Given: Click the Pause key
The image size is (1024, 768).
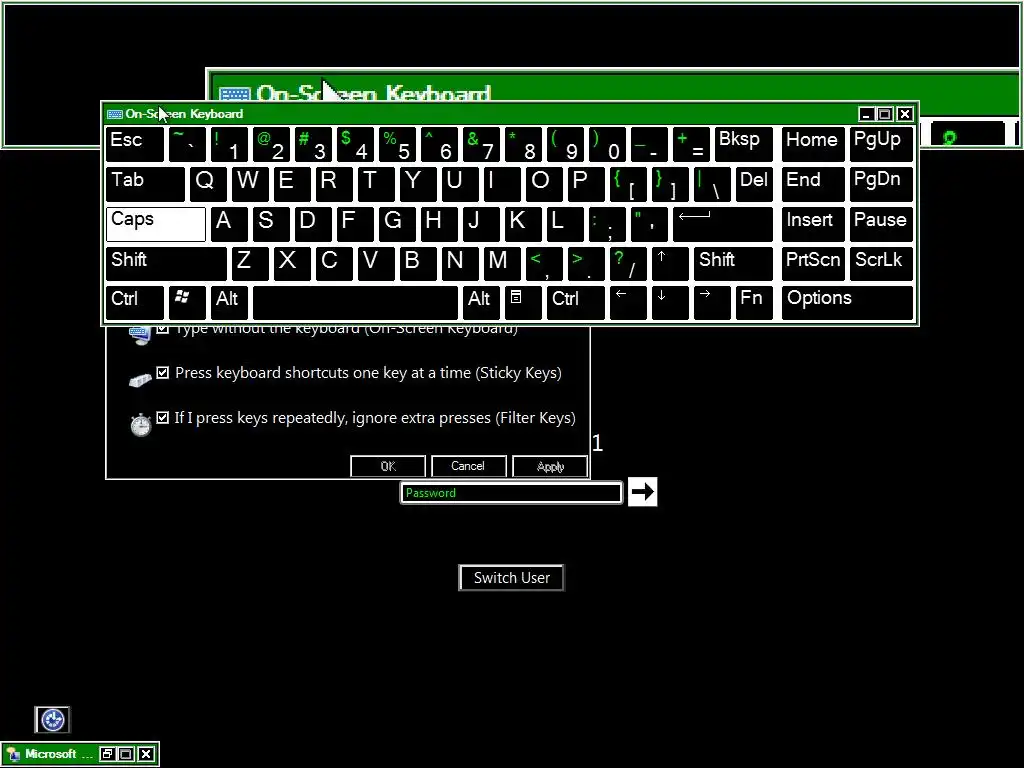Looking at the screenshot, I should point(881,224).
